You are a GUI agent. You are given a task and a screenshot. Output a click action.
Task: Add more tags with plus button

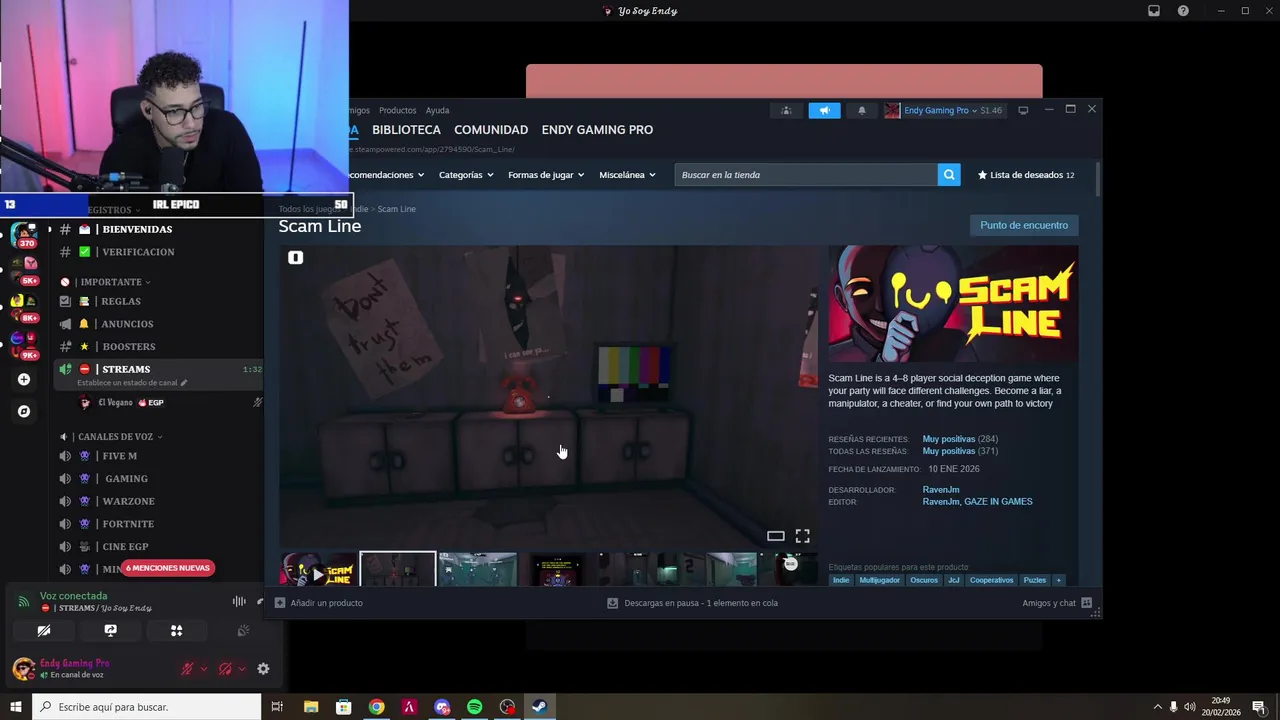tap(1058, 580)
